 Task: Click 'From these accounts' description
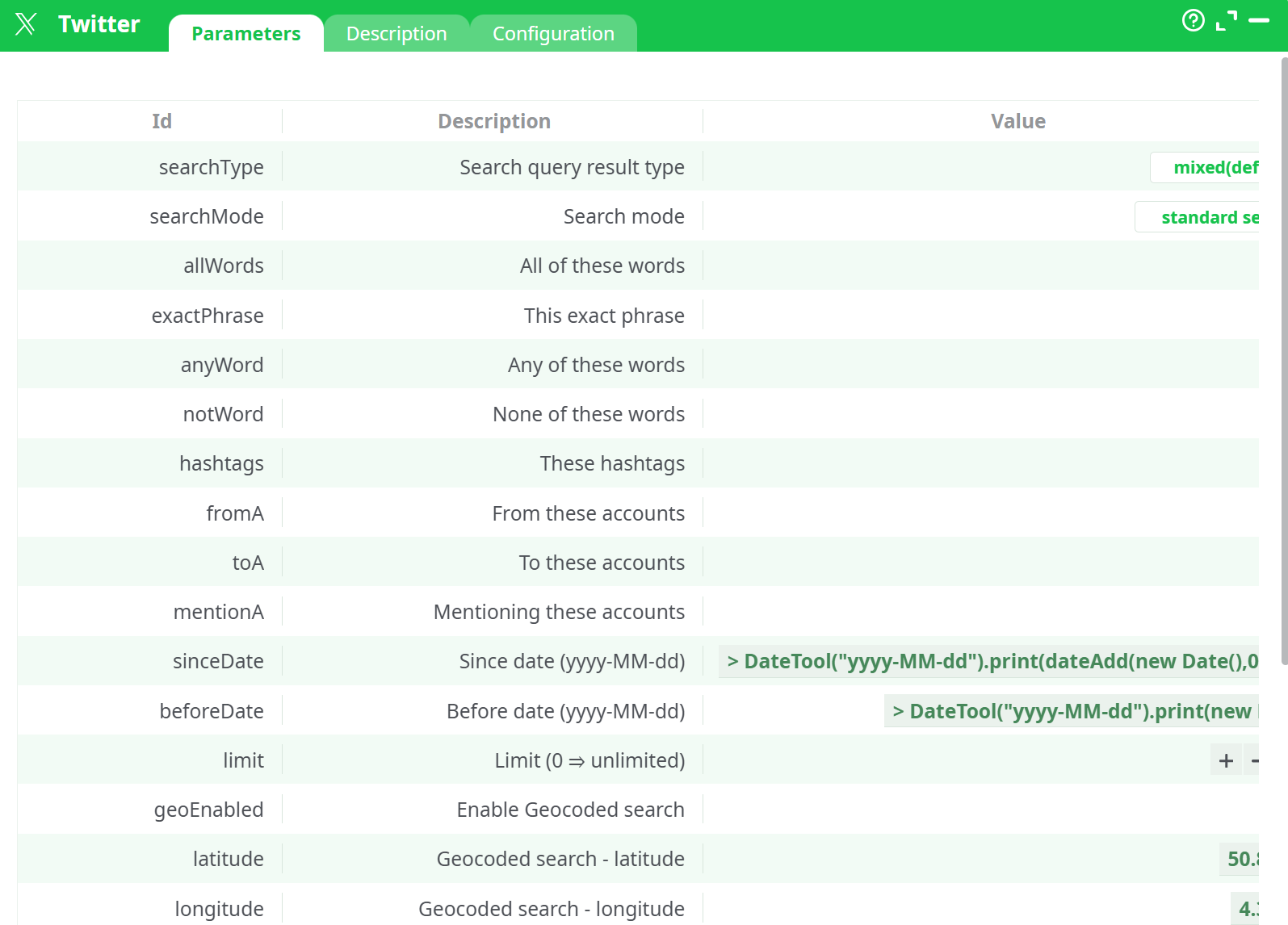589,513
